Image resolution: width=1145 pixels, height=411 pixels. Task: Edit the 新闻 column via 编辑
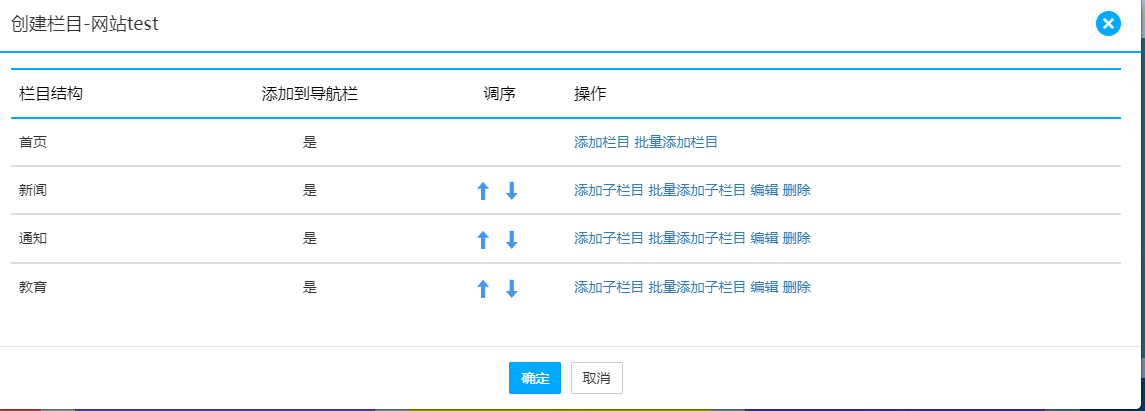[764, 191]
